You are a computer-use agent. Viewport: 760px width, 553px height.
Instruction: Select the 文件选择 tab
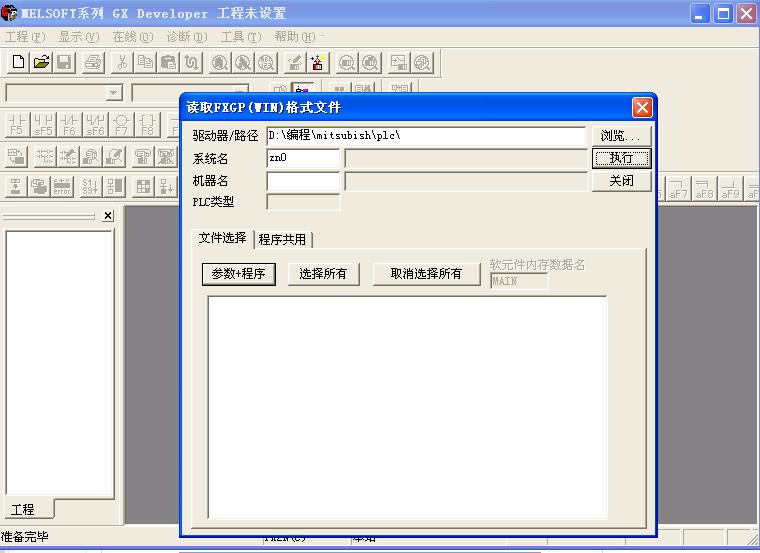click(222, 238)
